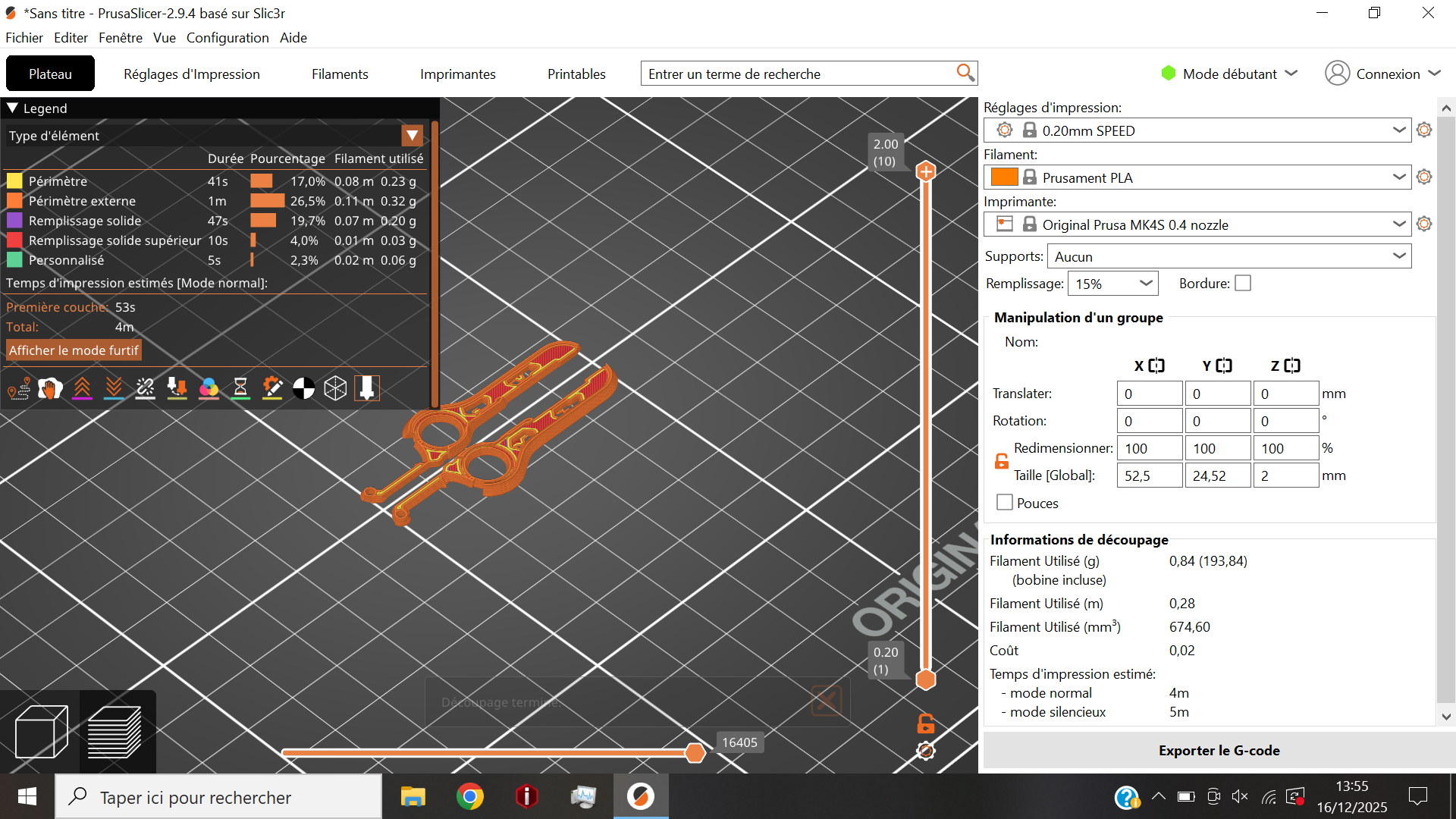This screenshot has height=819, width=1456.
Task: Expand Type d'élément view dropdown
Action: (x=412, y=136)
